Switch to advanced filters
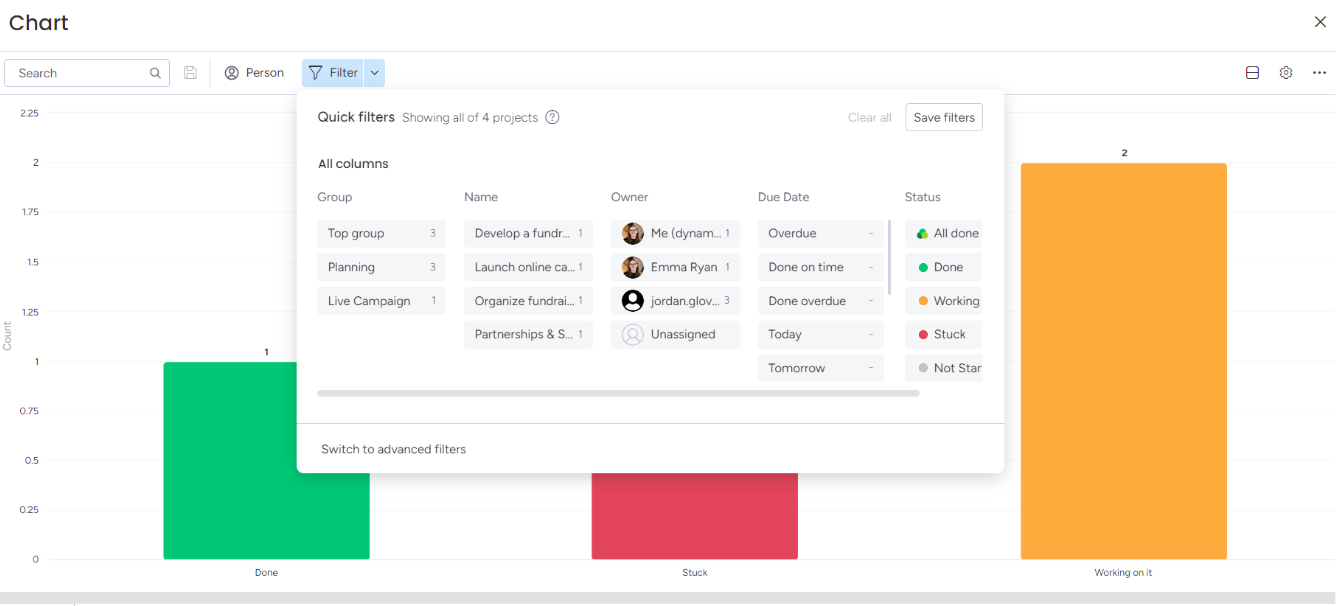This screenshot has height=606, width=1339. pyautogui.click(x=393, y=449)
